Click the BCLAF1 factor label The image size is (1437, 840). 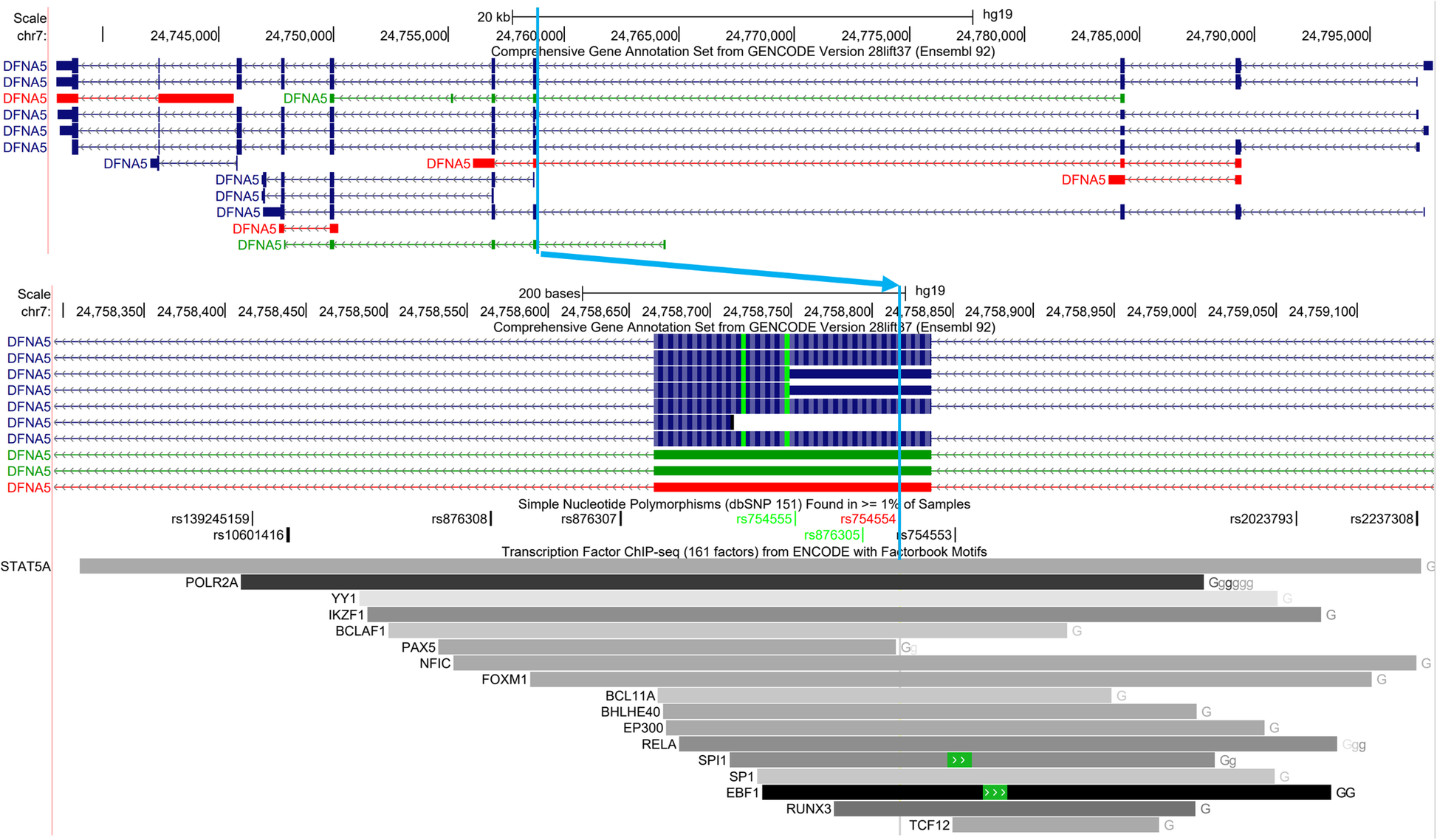click(x=360, y=631)
